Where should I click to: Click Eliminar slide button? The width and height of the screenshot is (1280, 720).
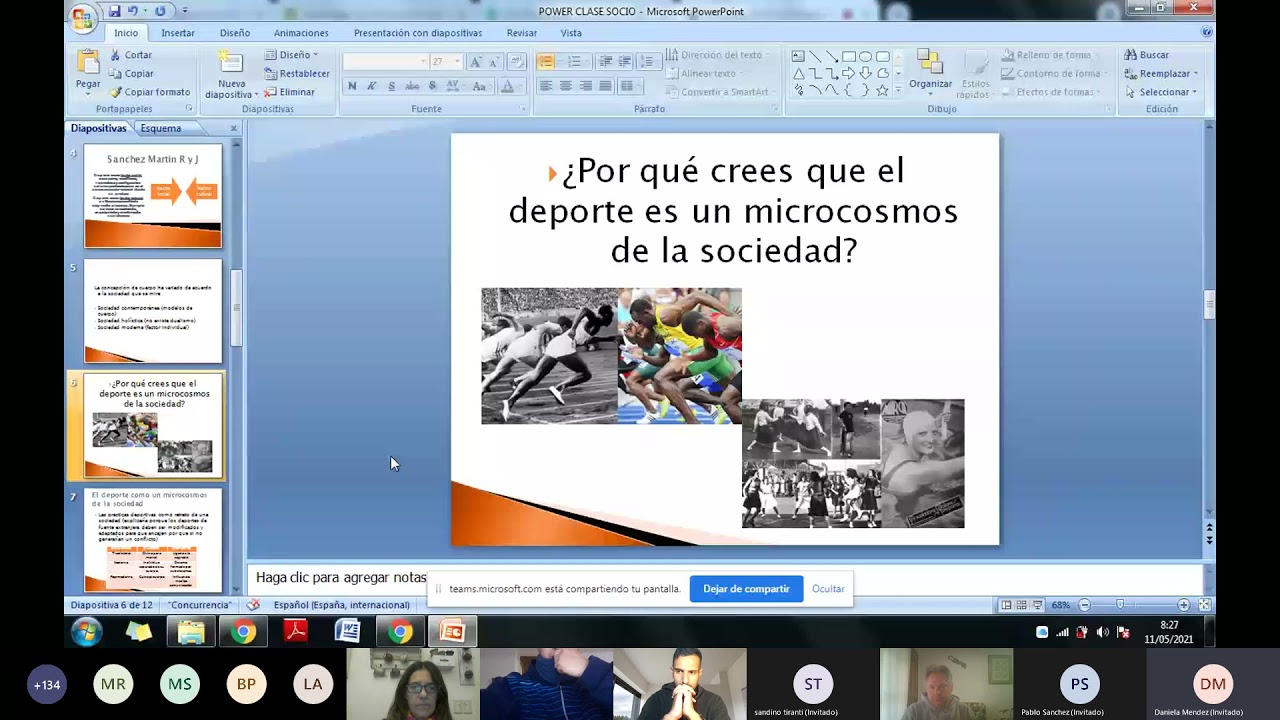pyautogui.click(x=290, y=92)
